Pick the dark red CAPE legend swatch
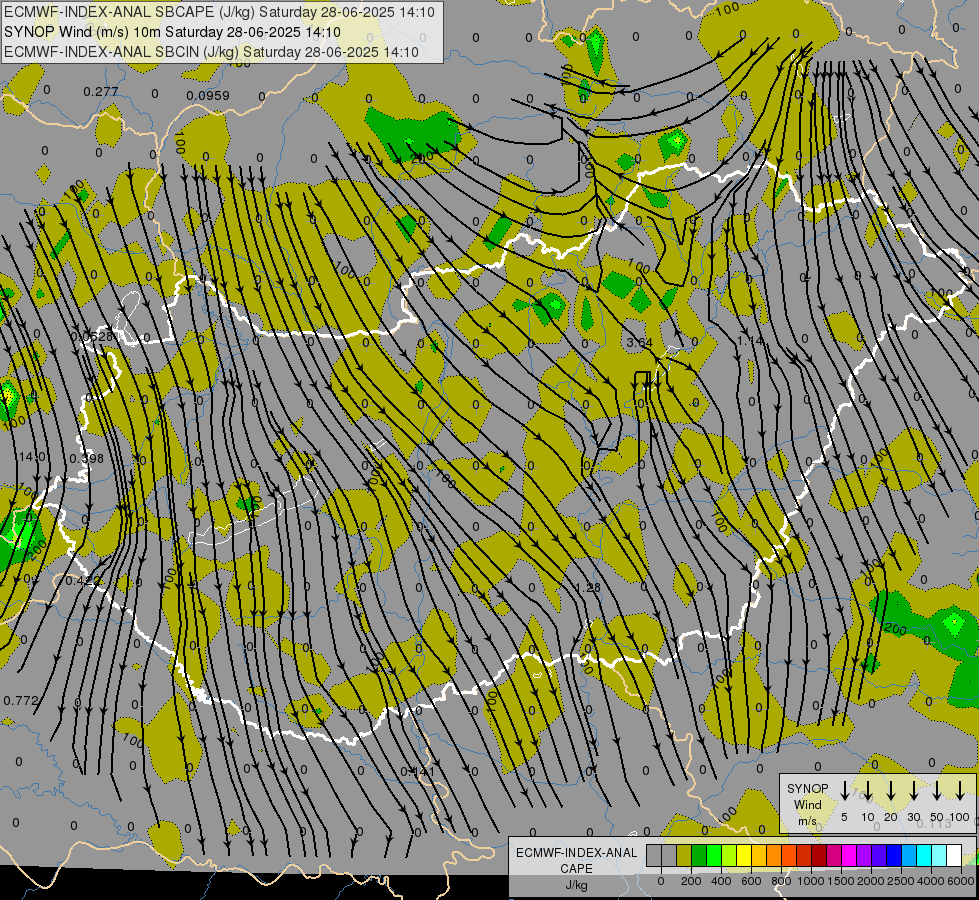This screenshot has height=900, width=979. point(819,855)
